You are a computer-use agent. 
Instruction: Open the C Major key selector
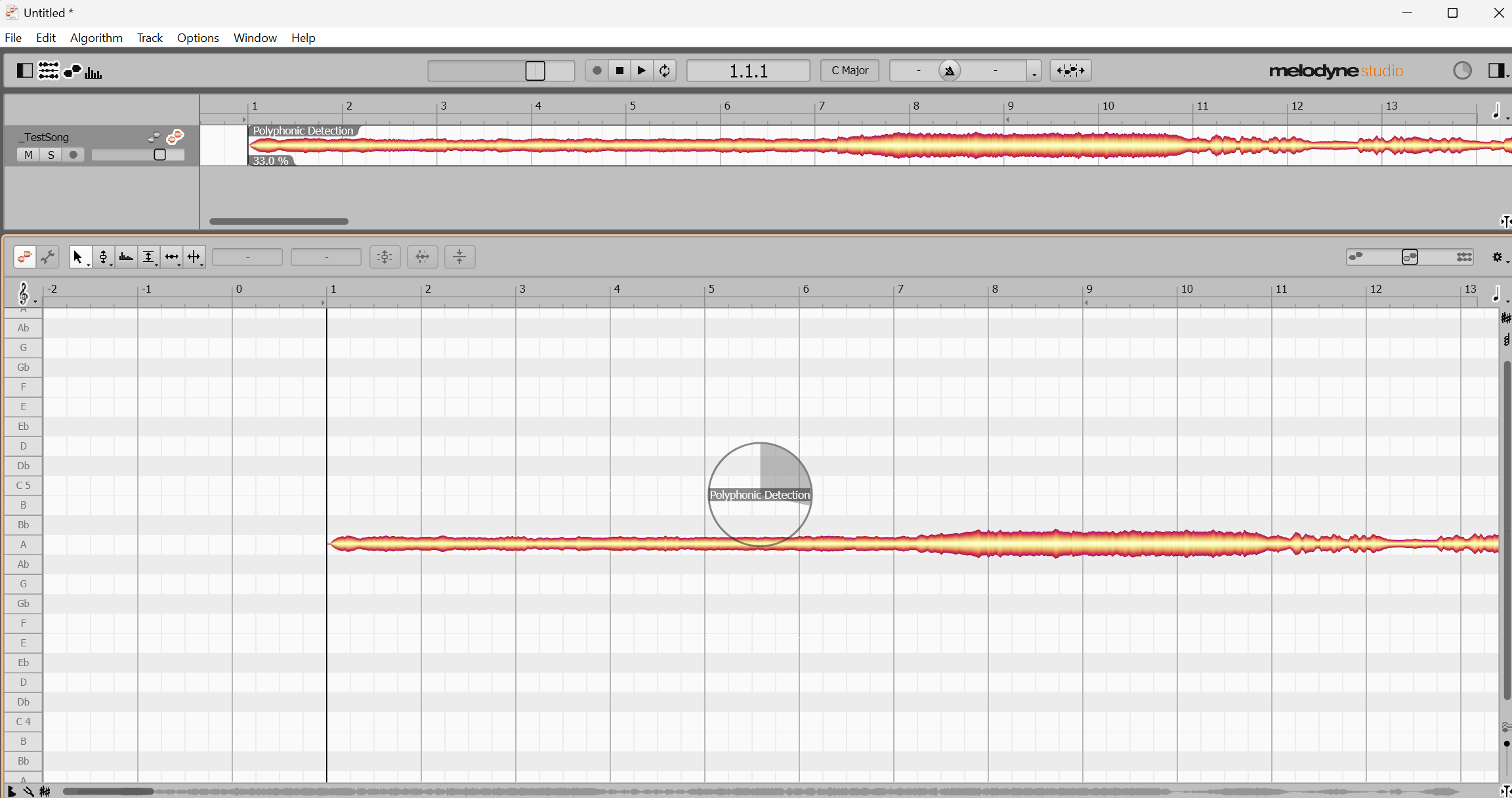[849, 70]
